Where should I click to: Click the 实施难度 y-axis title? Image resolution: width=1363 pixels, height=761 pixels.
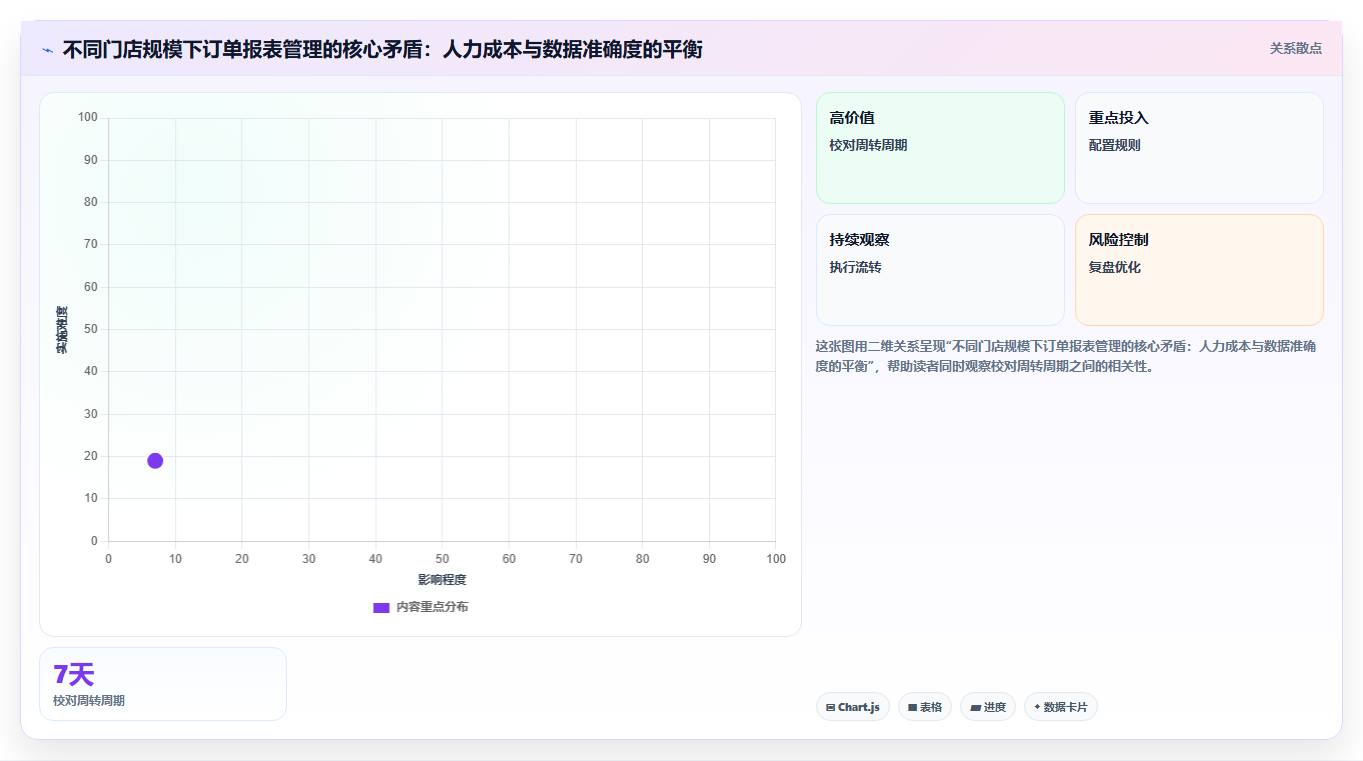tap(62, 330)
